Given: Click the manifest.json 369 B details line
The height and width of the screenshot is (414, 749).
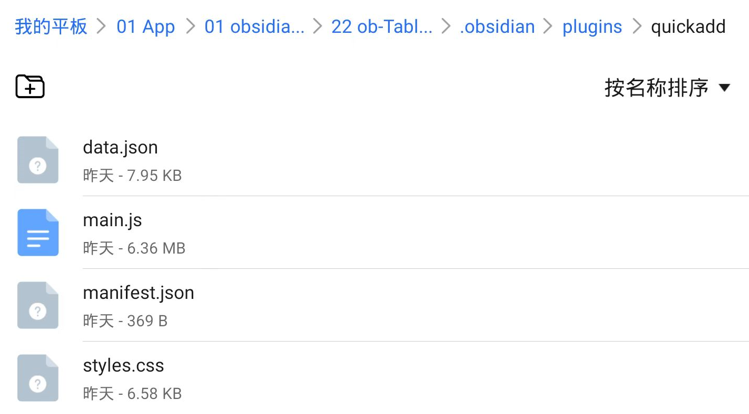Looking at the screenshot, I should pyautogui.click(x=125, y=321).
